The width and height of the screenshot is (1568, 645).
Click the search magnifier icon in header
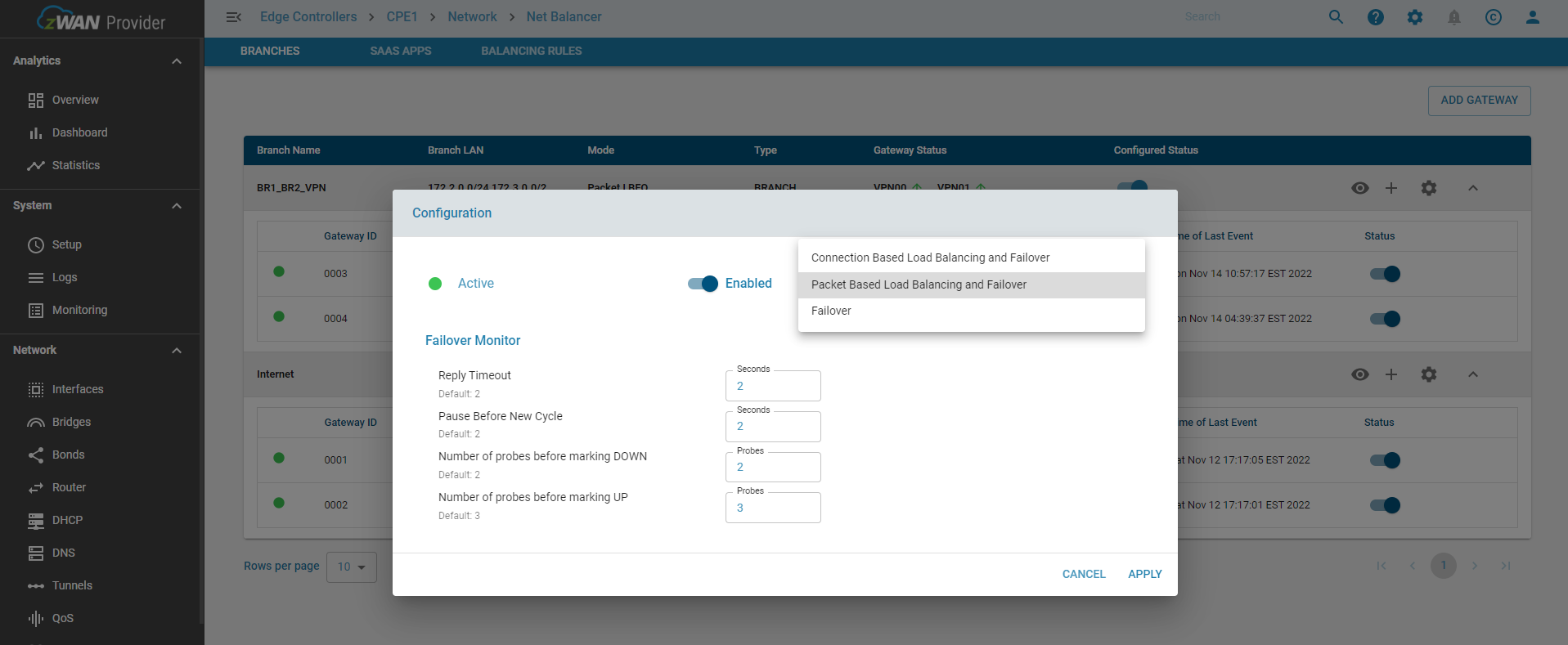(x=1336, y=17)
